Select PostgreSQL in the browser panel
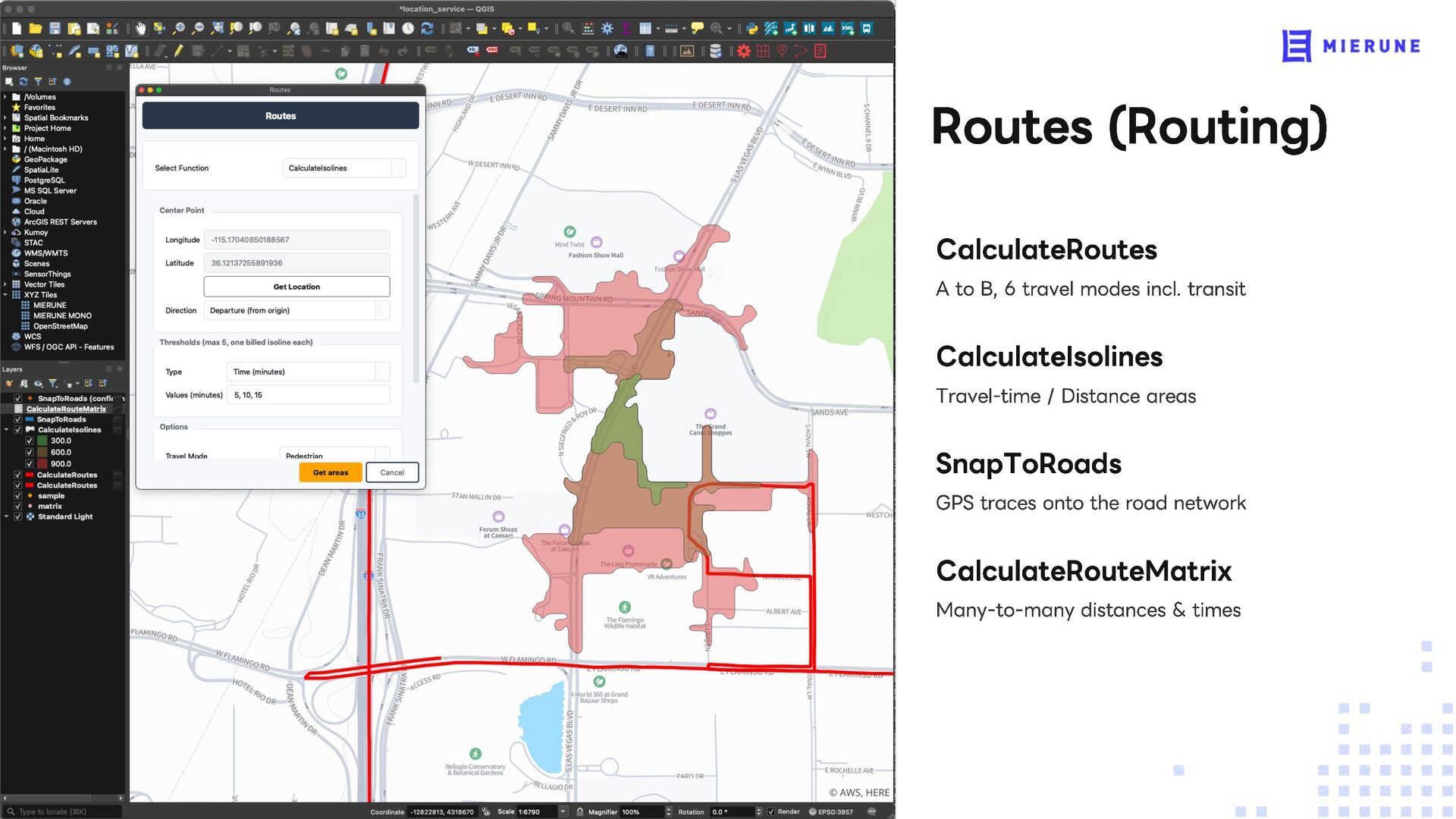 coord(44,180)
